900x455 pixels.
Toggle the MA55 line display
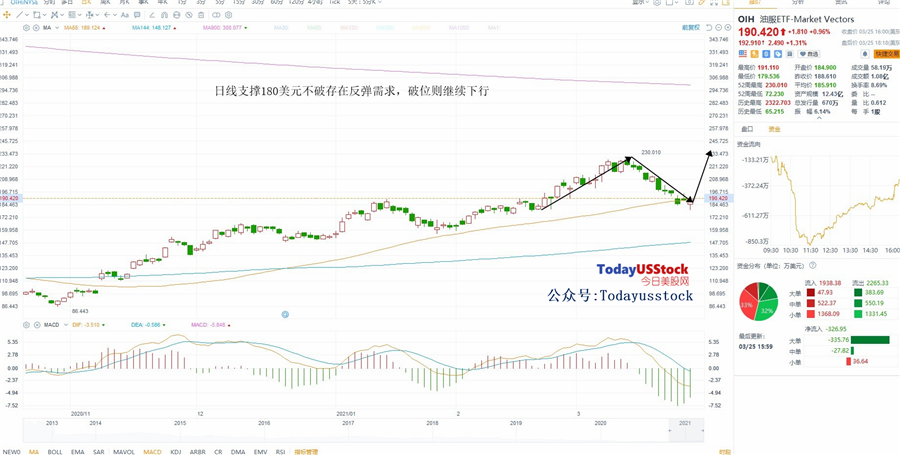pyautogui.click(x=84, y=28)
